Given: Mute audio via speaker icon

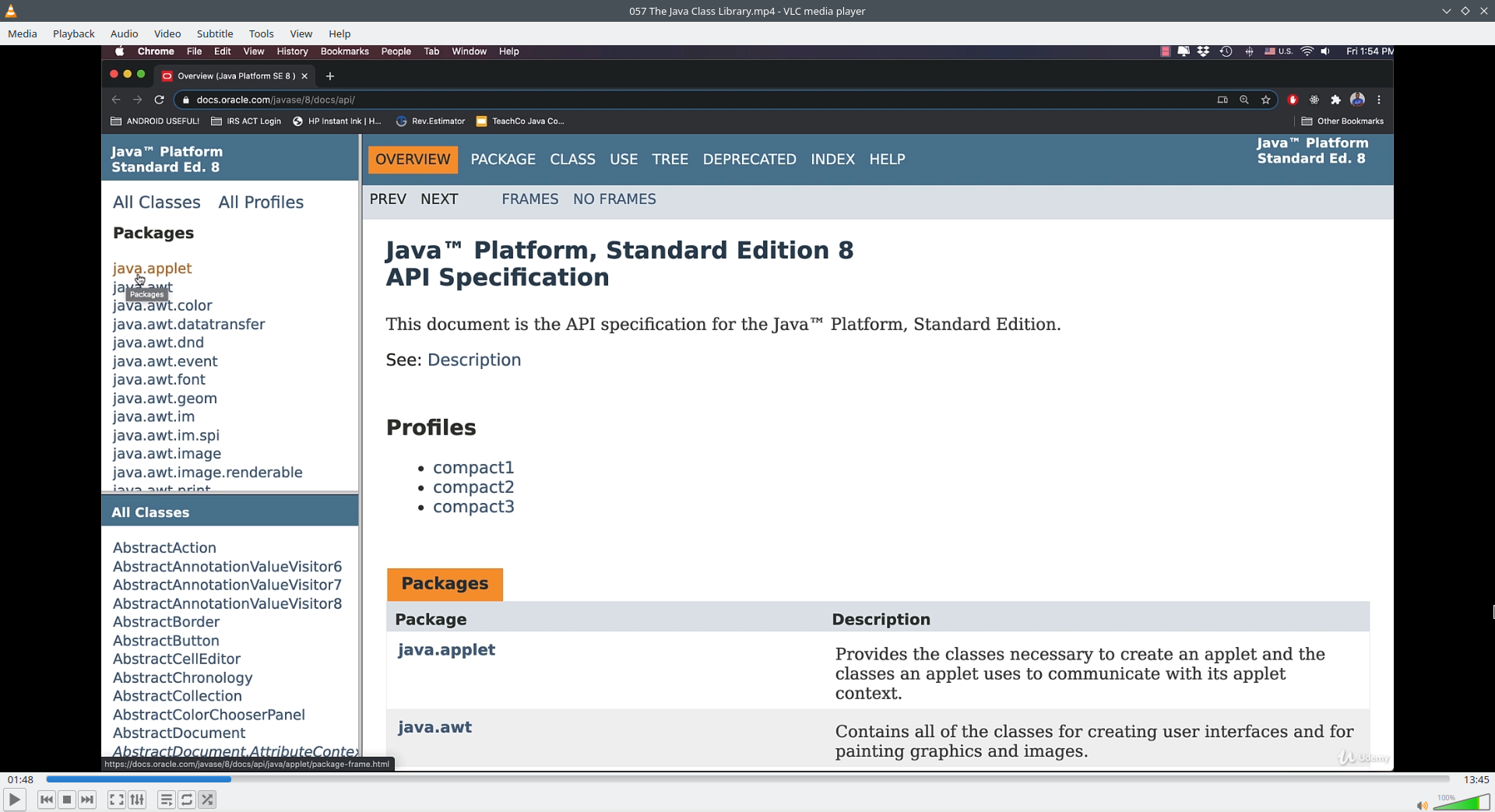Looking at the screenshot, I should pyautogui.click(x=1422, y=805).
